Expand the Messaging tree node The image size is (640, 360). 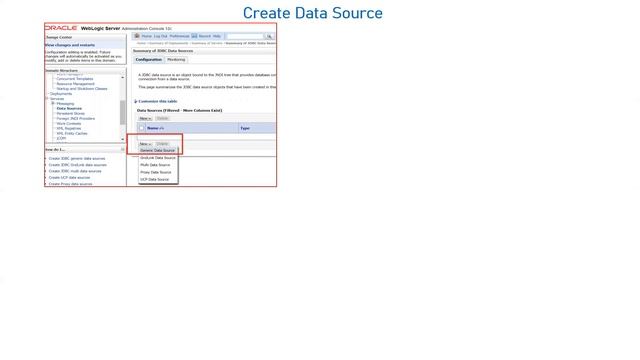click(53, 104)
